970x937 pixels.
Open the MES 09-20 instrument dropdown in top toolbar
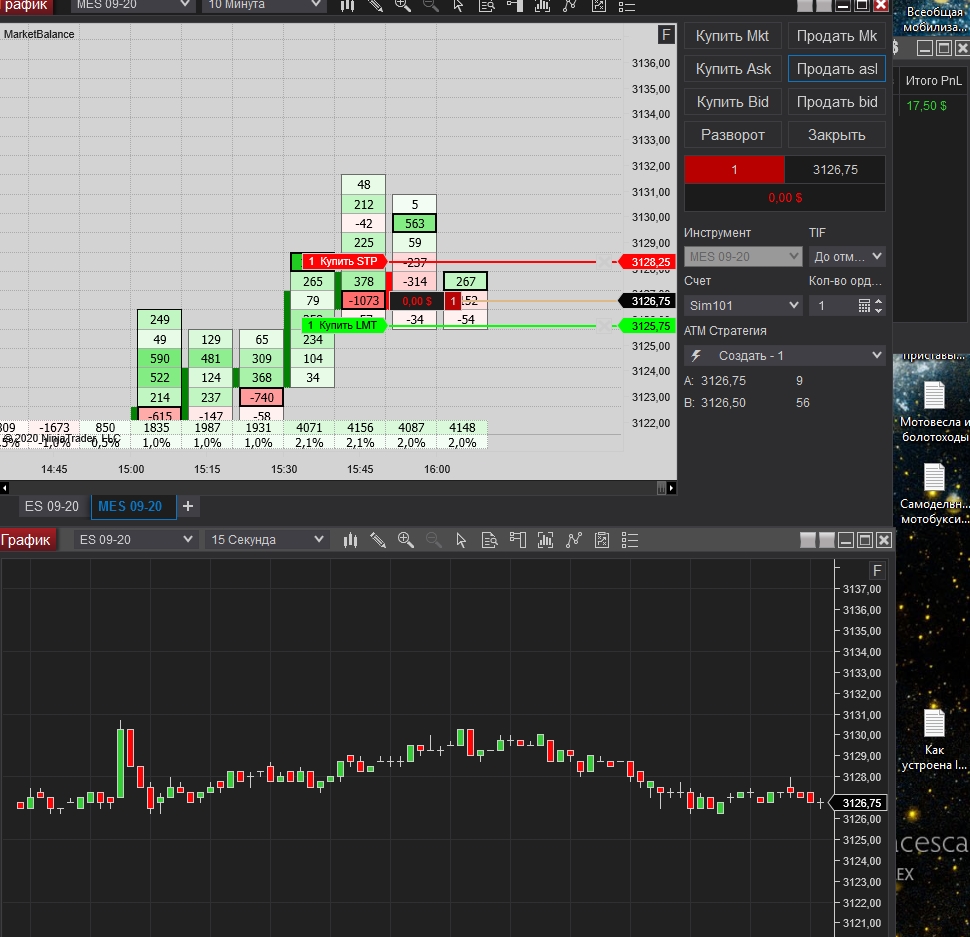132,5
